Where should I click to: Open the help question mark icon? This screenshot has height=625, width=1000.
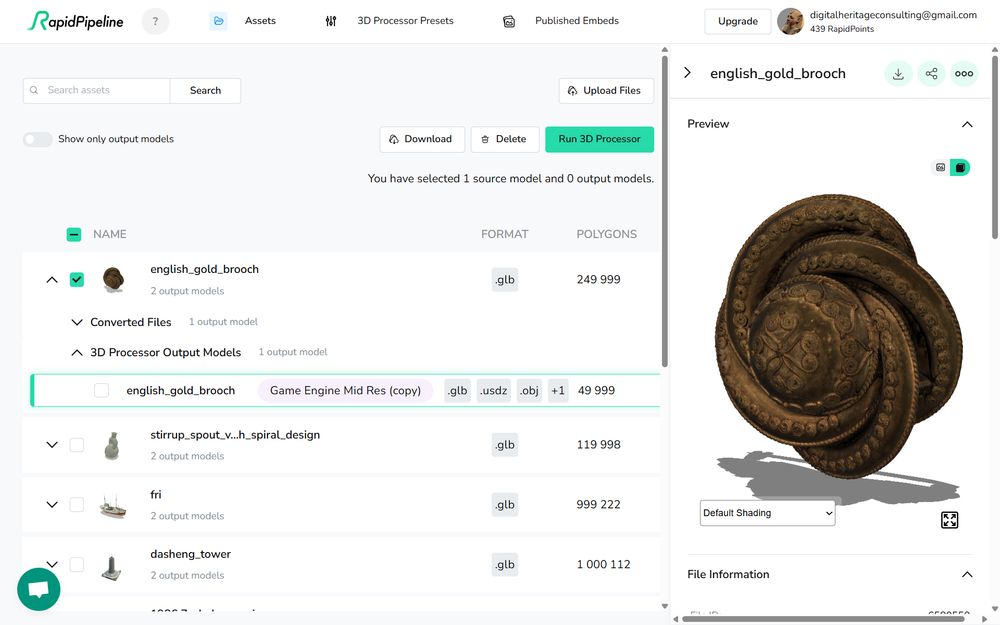[x=155, y=21]
